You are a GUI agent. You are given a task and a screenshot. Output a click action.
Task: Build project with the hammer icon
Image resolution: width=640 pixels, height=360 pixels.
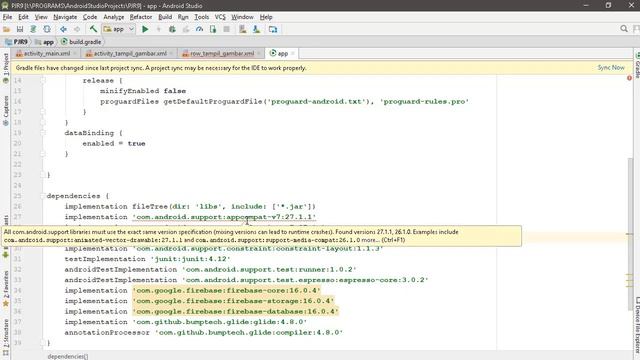click(x=93, y=29)
